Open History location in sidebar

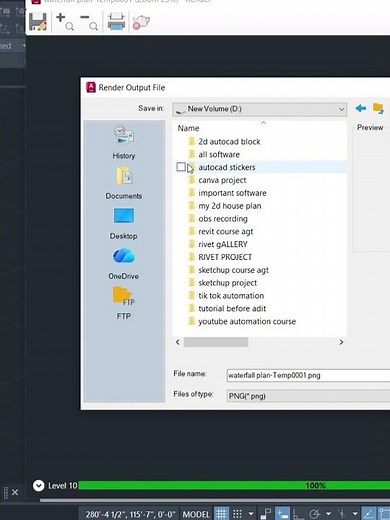124,143
